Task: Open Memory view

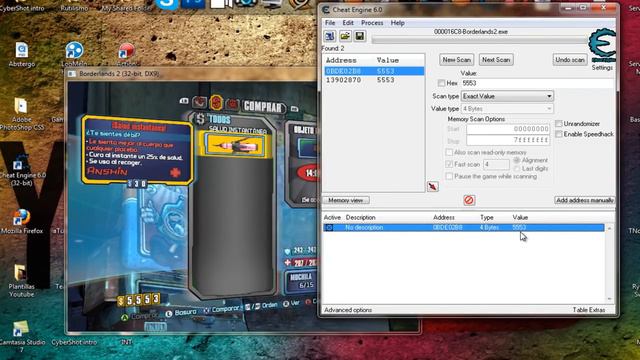Action: (x=346, y=200)
